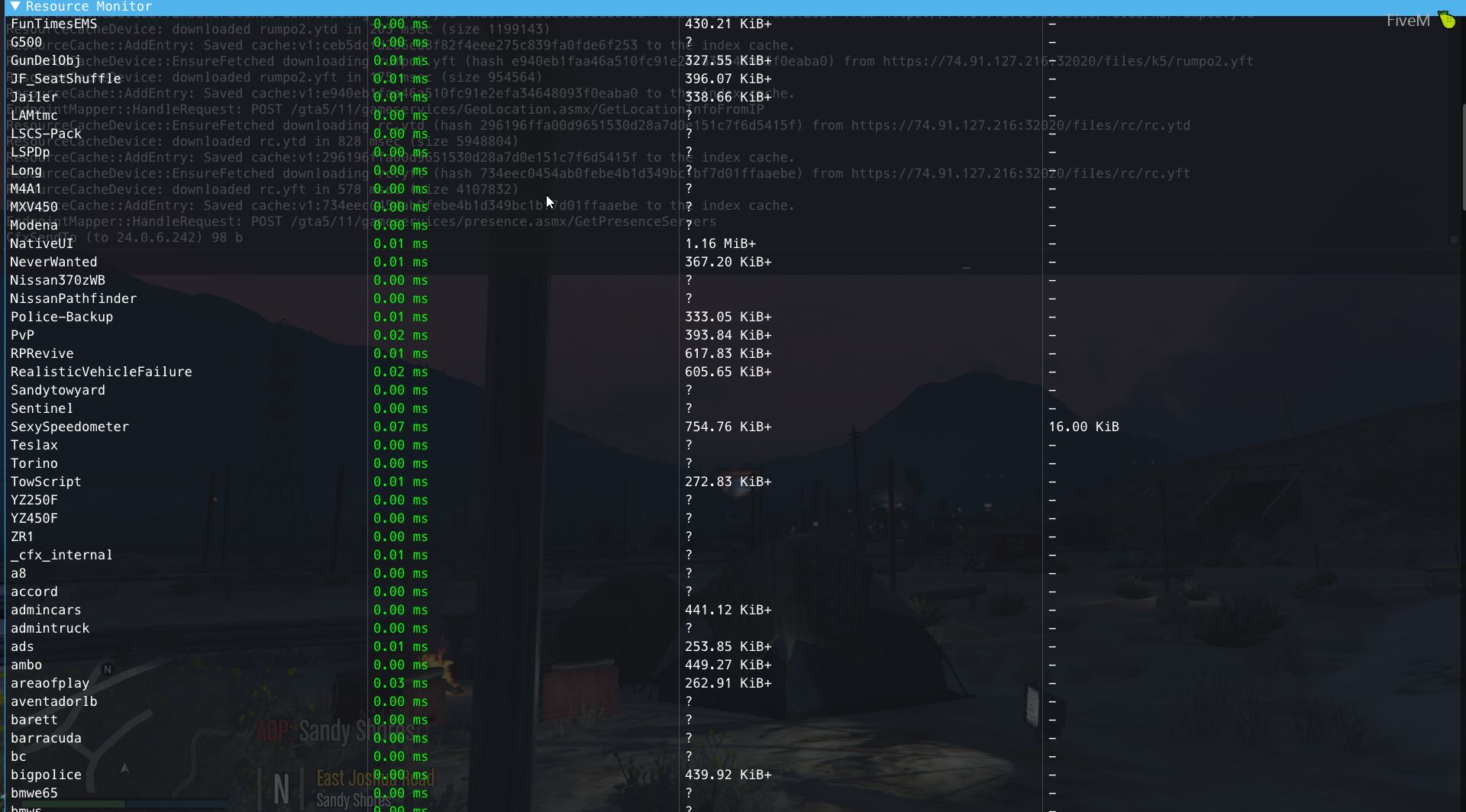The image size is (1466, 812).
Task: Click NativeUI memory value 1.16 MiB+
Action: (720, 243)
